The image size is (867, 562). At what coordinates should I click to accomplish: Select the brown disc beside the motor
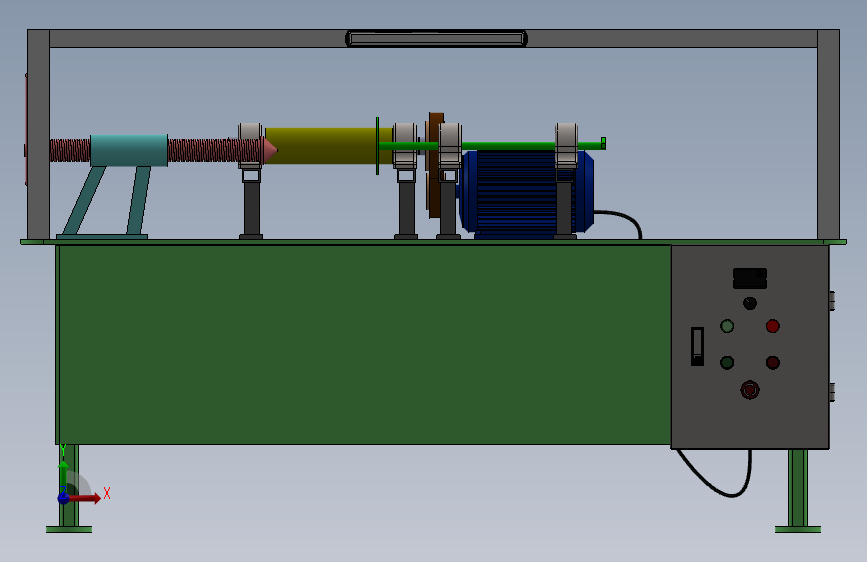point(435,165)
